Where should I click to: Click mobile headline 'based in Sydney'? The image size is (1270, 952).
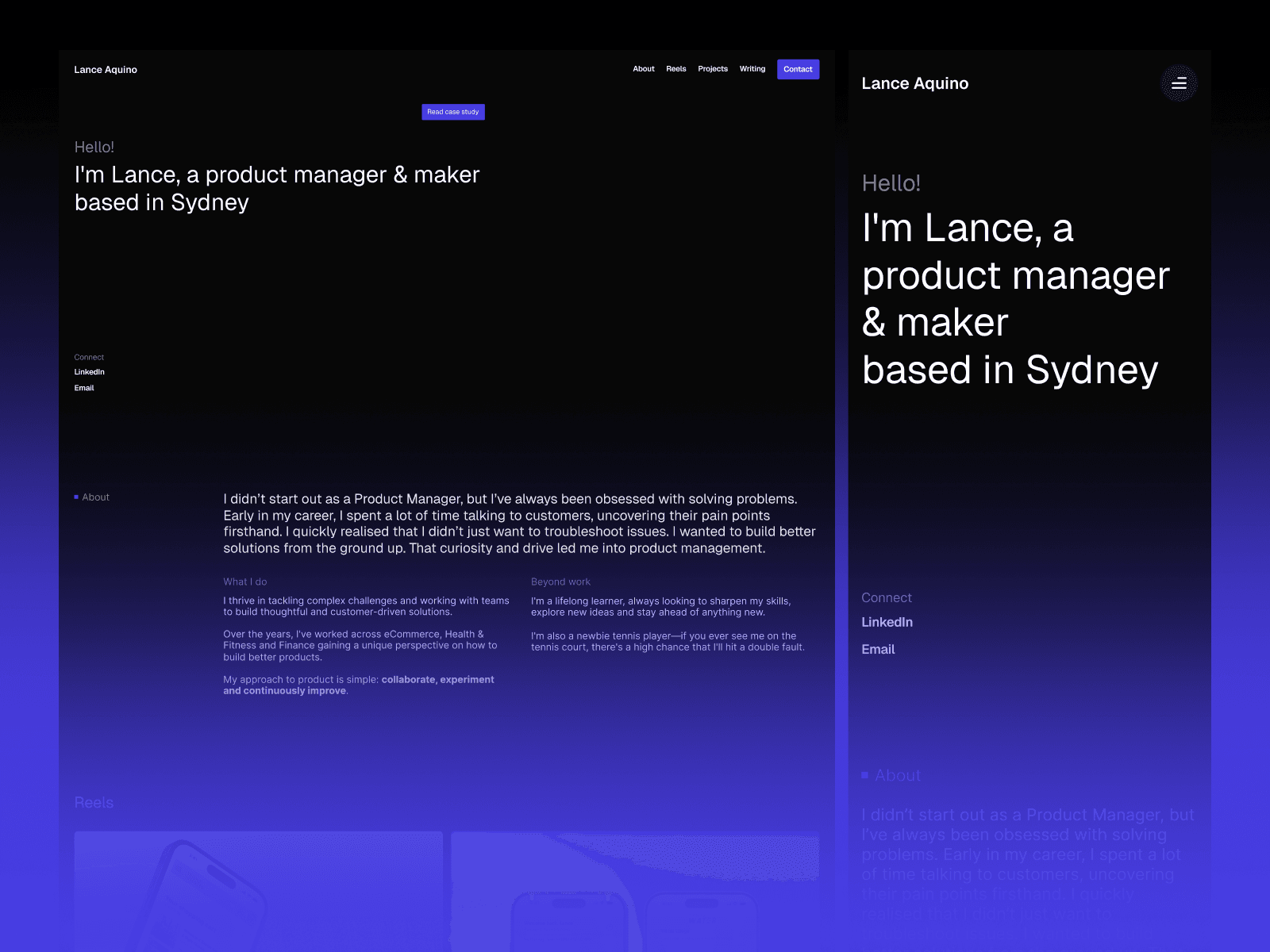click(x=1010, y=370)
